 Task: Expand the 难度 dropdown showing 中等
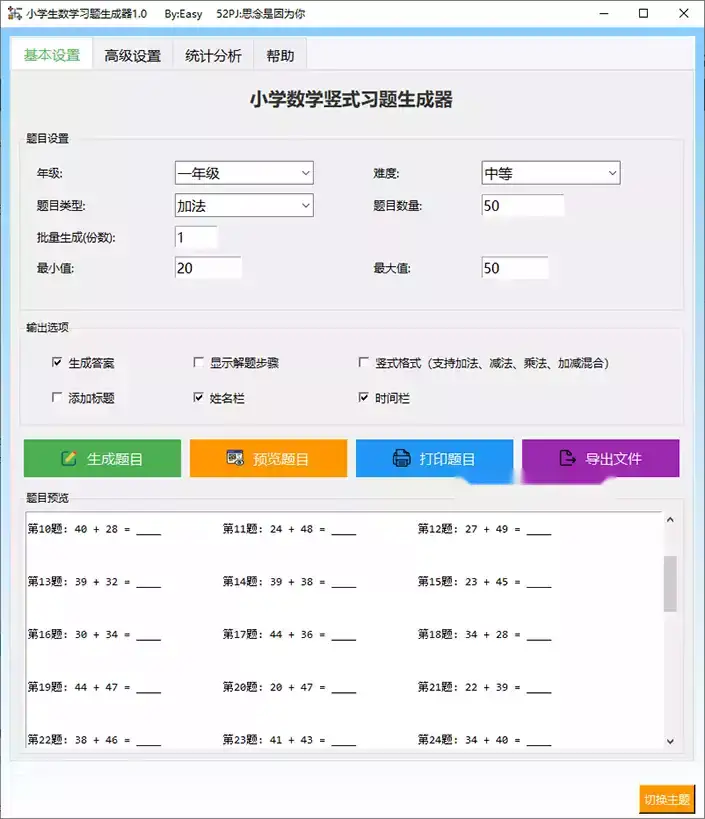(550, 173)
